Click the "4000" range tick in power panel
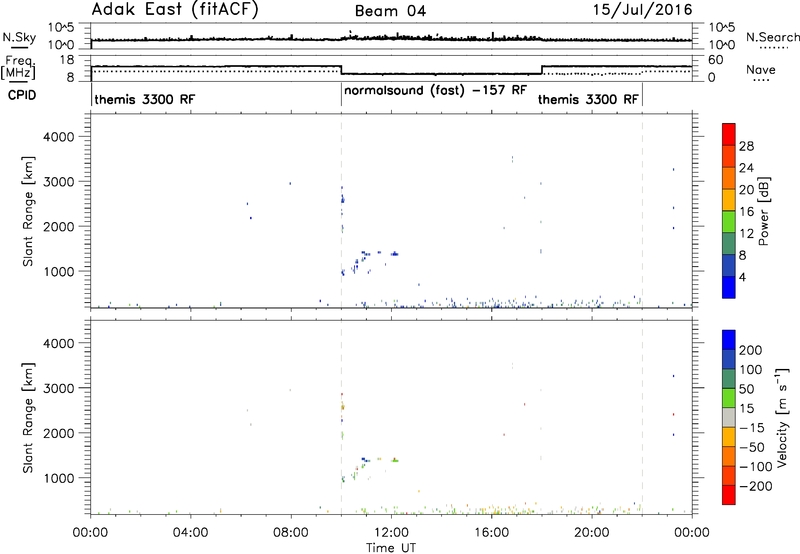 pyautogui.click(x=59, y=137)
